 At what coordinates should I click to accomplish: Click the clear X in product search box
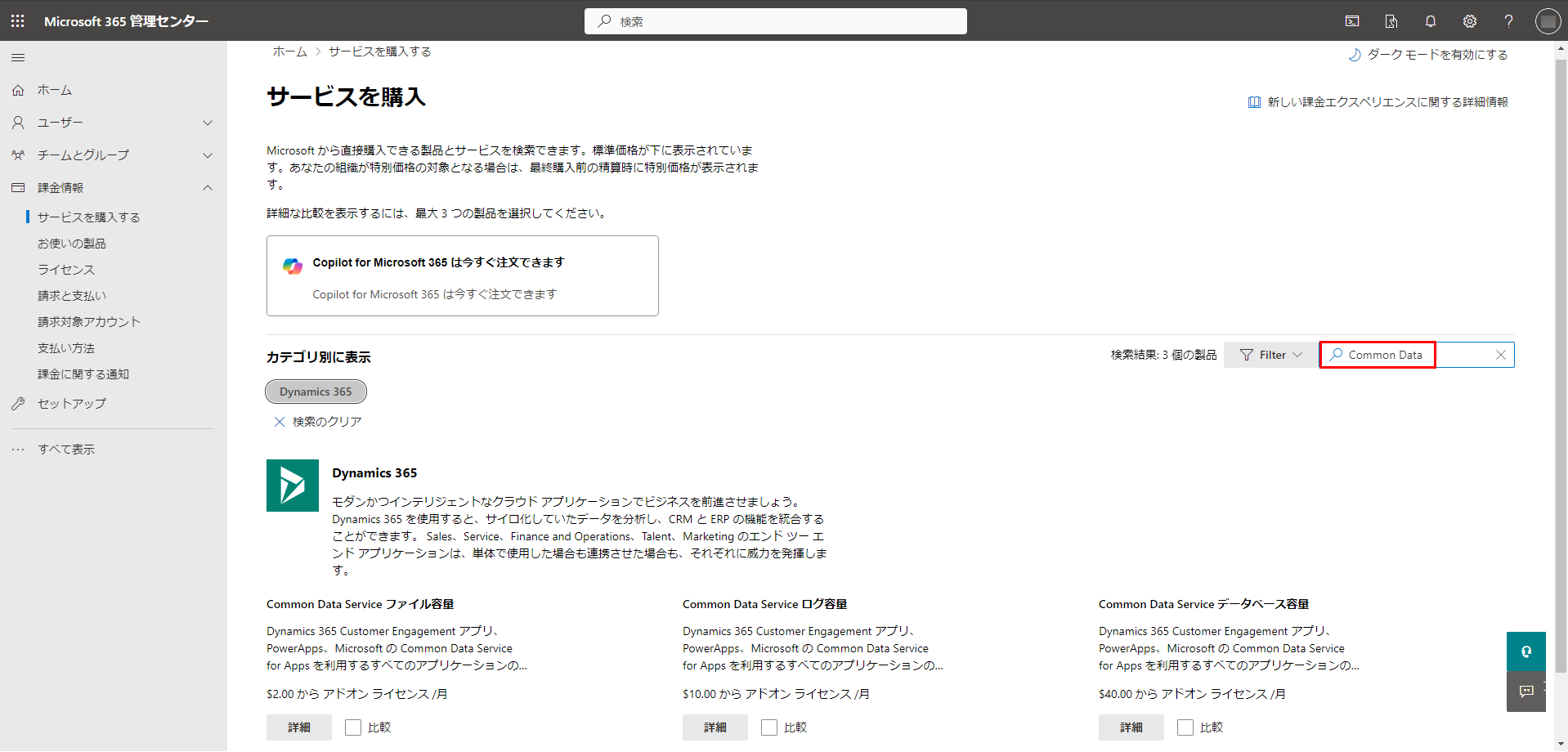click(x=1501, y=355)
